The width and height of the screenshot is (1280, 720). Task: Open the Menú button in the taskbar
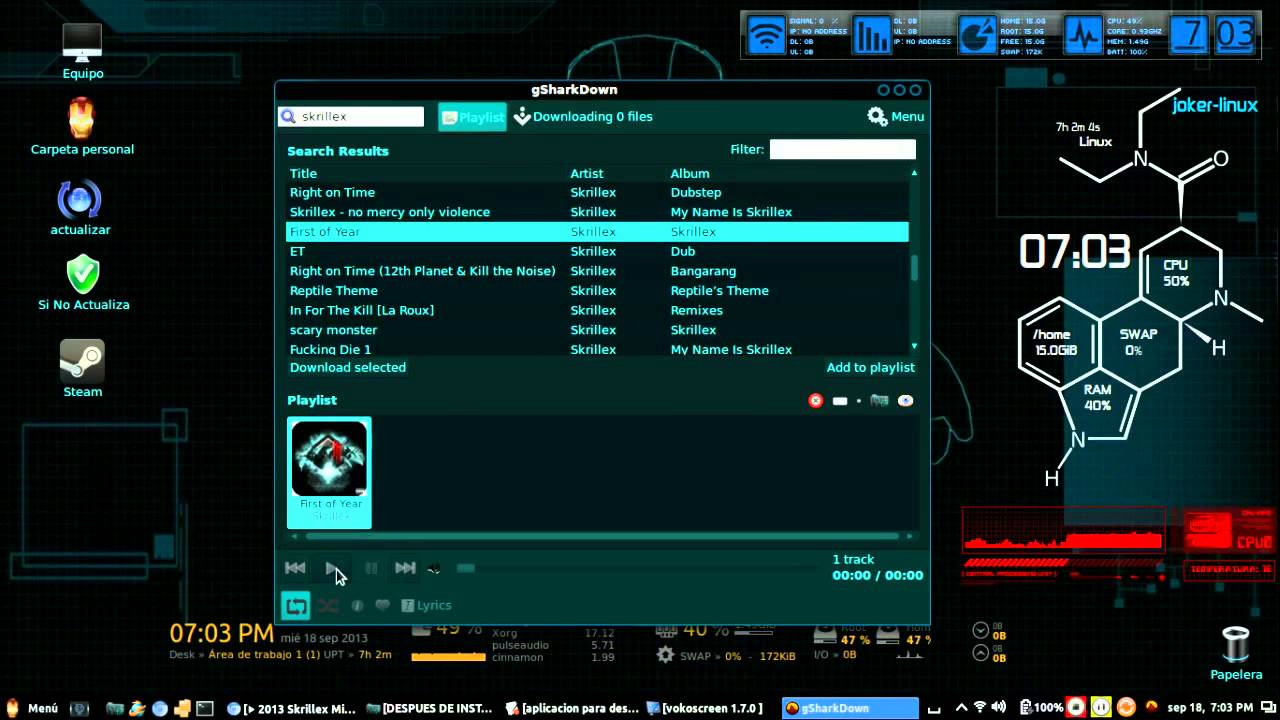(31, 708)
